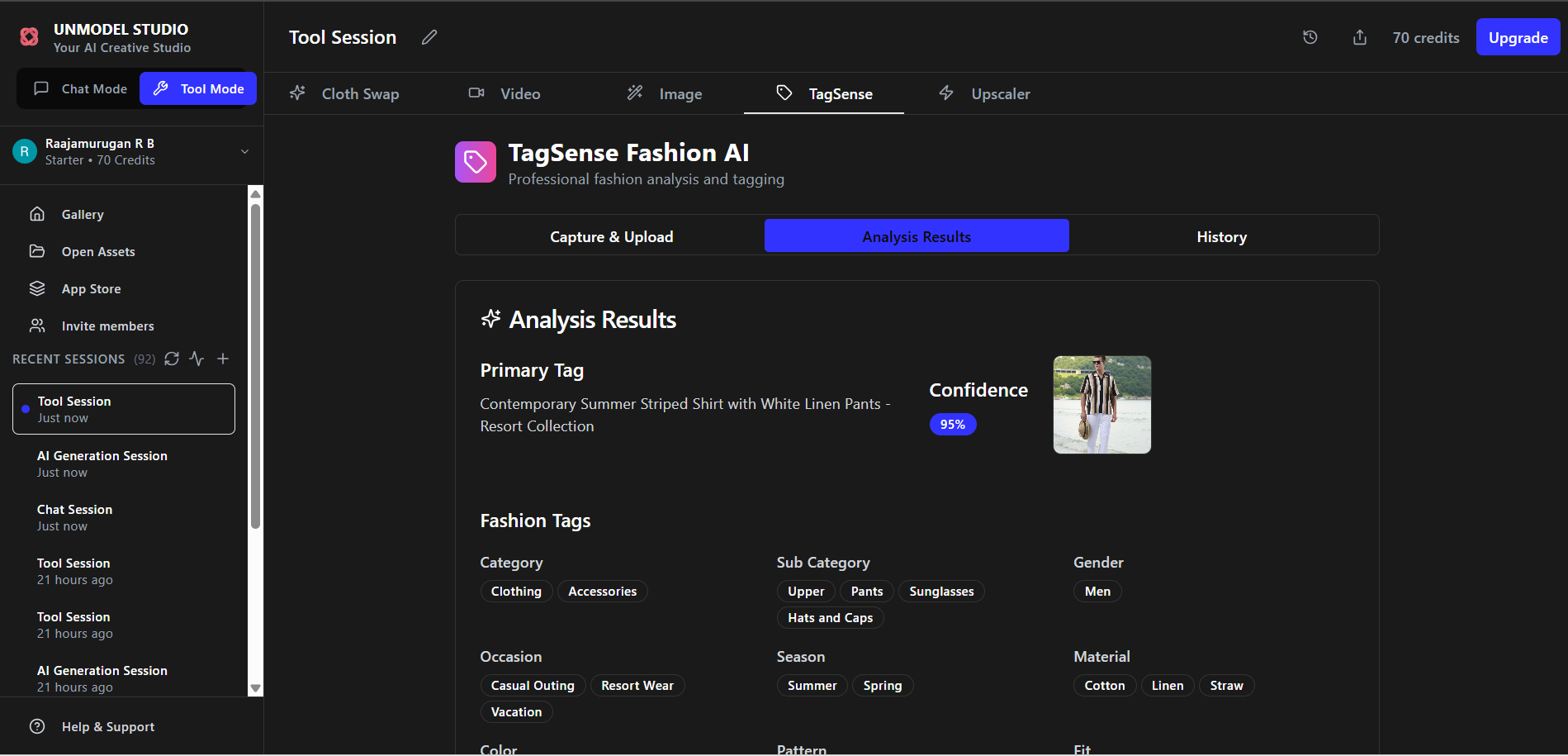The height and width of the screenshot is (756, 1568).
Task: Activate Tool Mode toggle
Action: [x=198, y=88]
